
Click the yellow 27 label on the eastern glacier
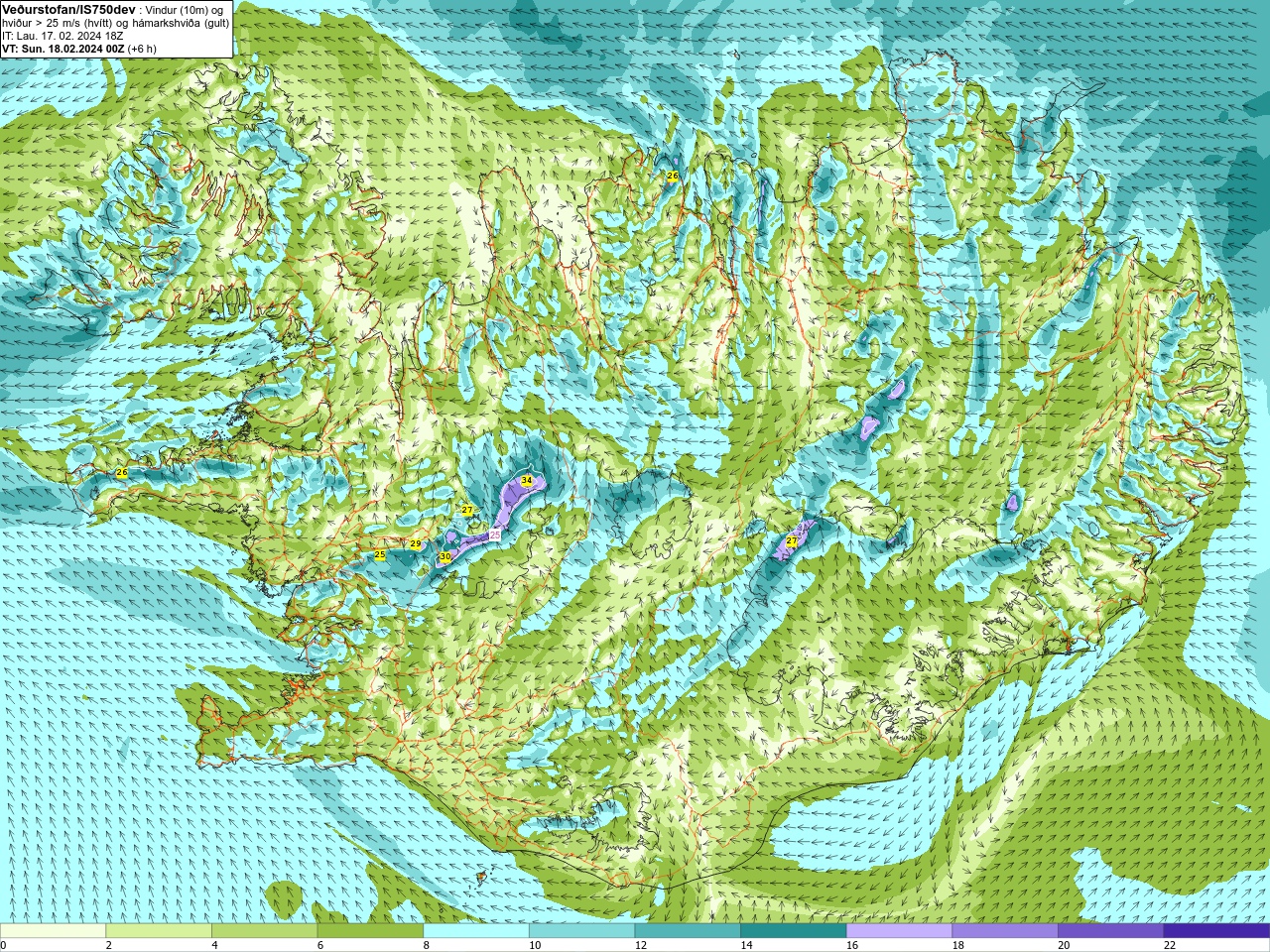[792, 541]
